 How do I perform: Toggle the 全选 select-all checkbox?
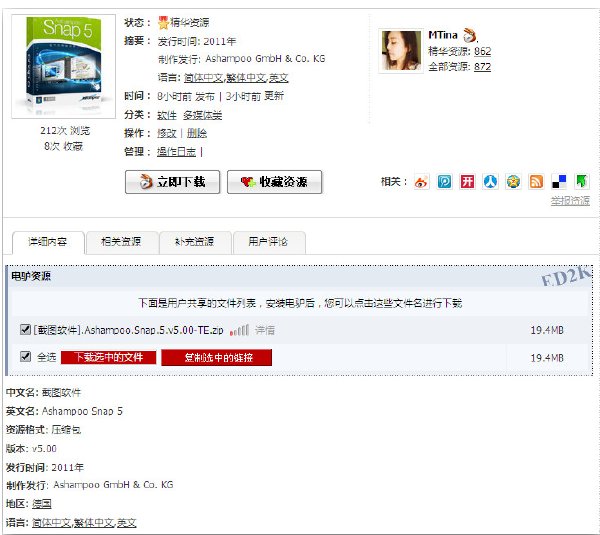25,357
